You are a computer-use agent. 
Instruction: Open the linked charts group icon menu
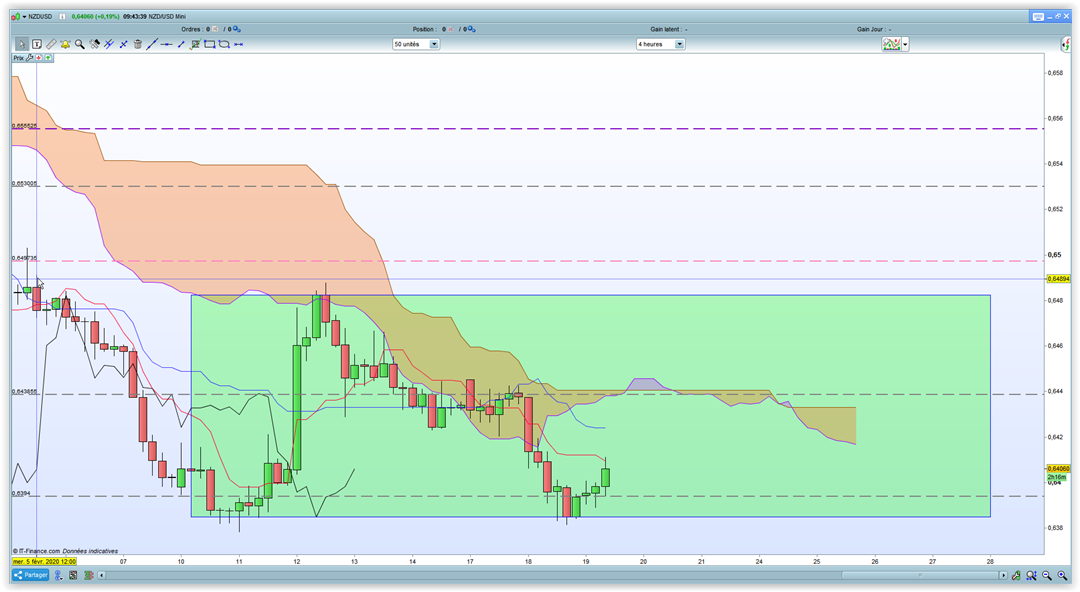tap(59, 575)
